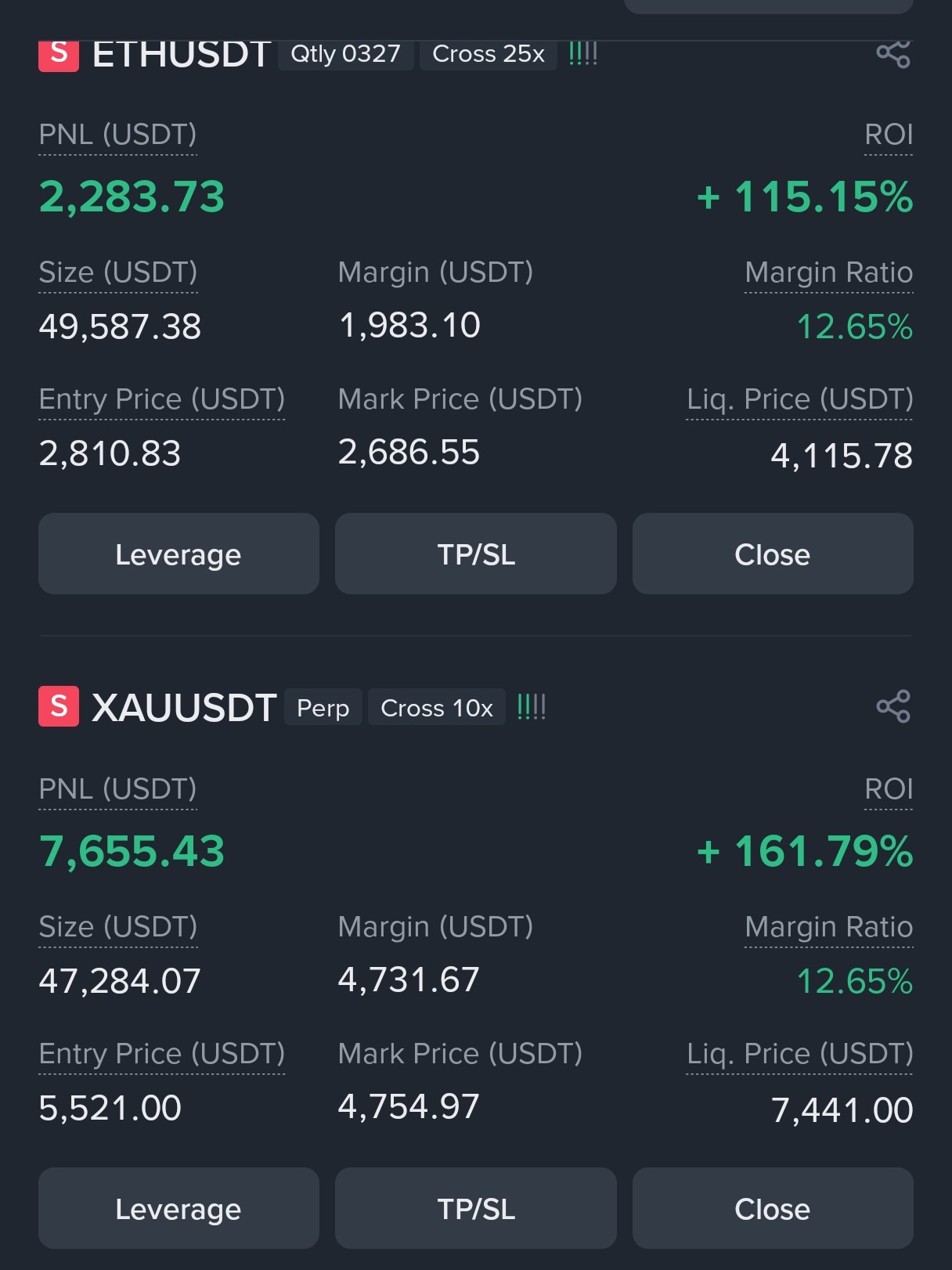This screenshot has height=1270, width=952.
Task: Tap the XAUUSDT green priority bars indicator
Action: coord(532,707)
